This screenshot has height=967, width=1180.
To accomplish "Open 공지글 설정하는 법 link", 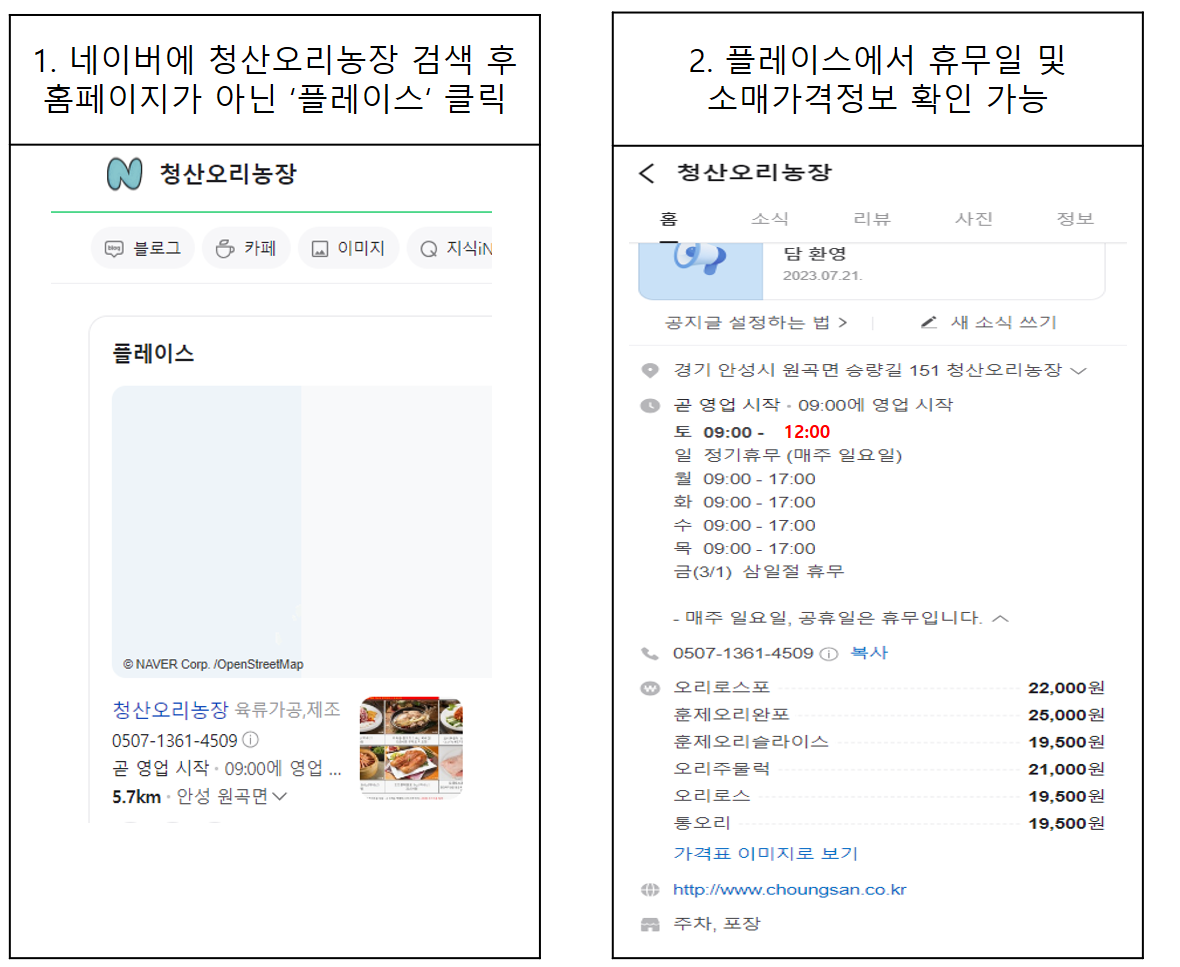I will coord(756,323).
